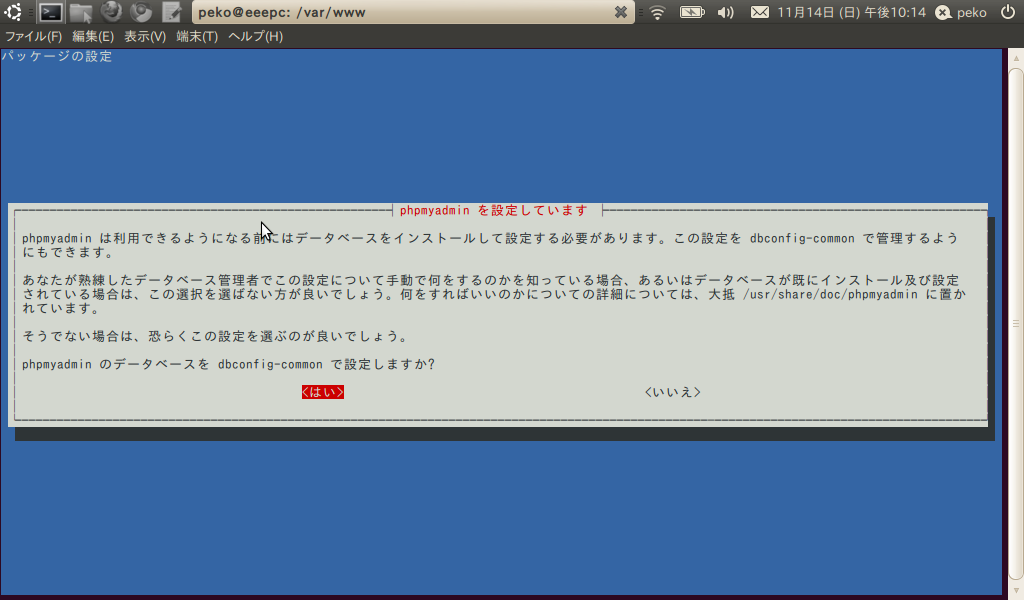Click the terminal vertical scrollbar
The width and height of the screenshot is (1024, 600).
(1016, 323)
